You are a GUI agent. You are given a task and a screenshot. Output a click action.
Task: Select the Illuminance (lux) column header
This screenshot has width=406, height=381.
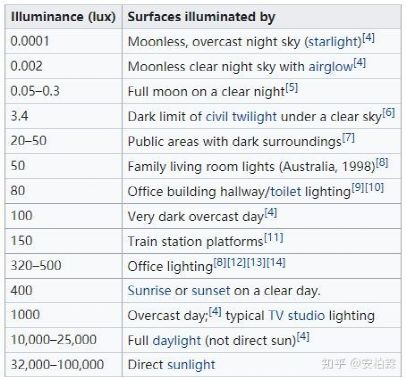click(63, 16)
